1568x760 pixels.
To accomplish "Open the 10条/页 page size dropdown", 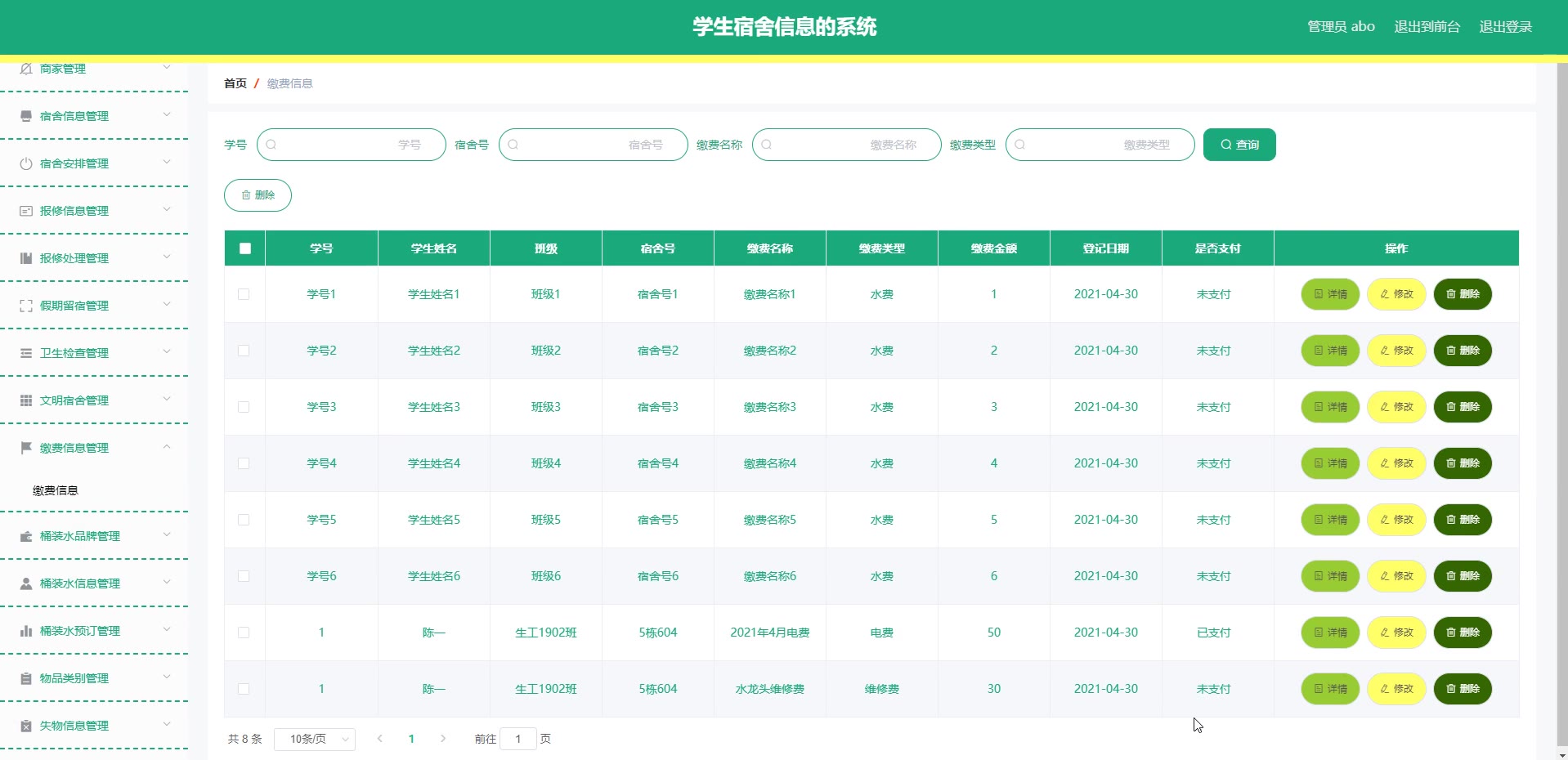I will click(315, 739).
